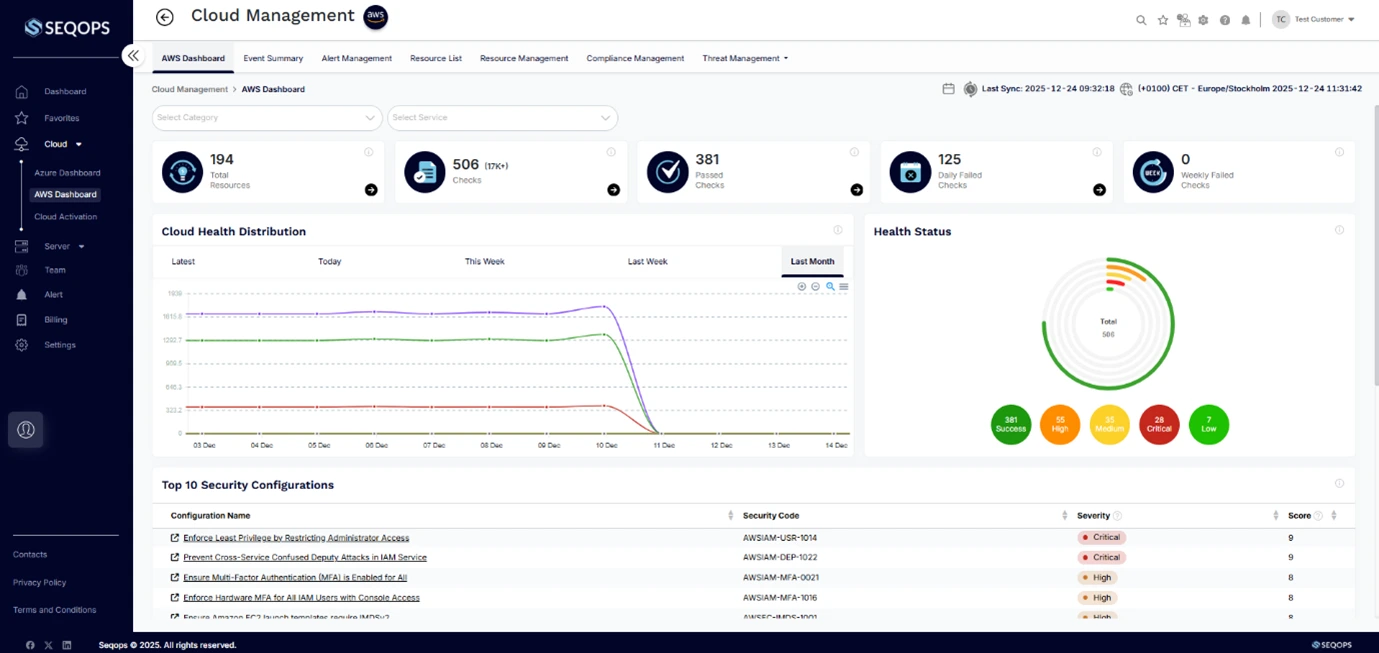Open the Select Service dropdown

point(502,118)
